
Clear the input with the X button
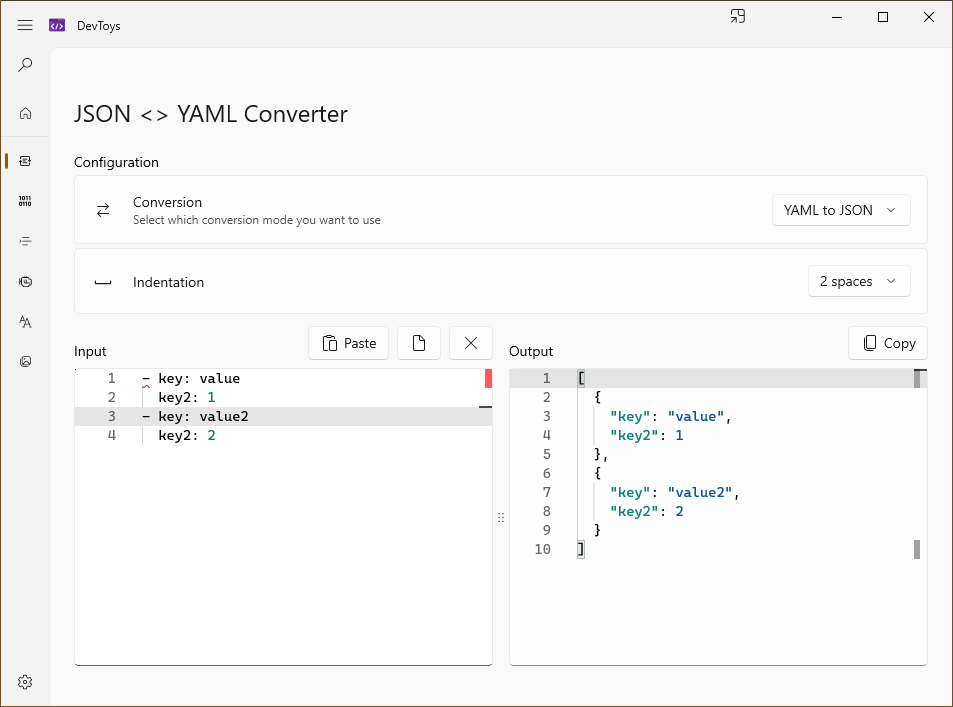coord(470,342)
